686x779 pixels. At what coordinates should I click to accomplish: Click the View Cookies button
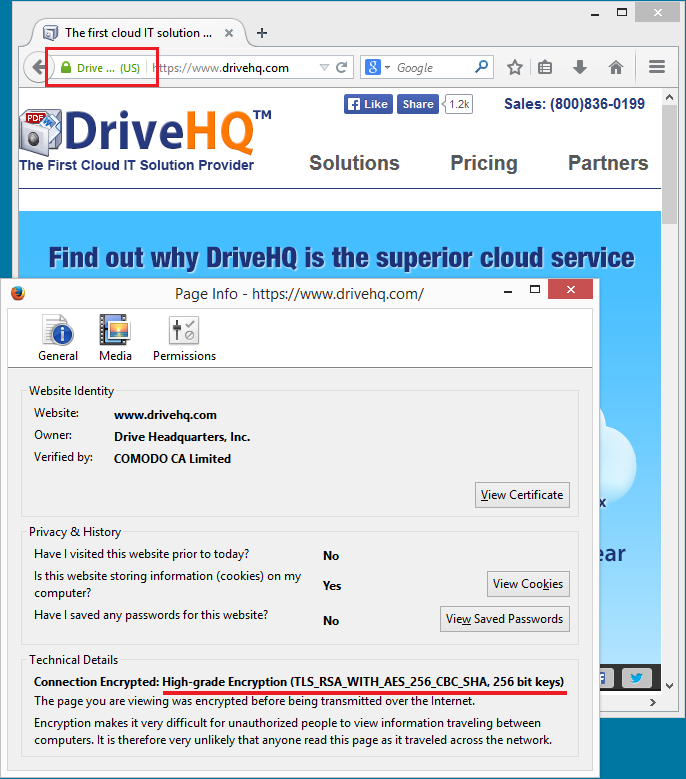coord(528,584)
